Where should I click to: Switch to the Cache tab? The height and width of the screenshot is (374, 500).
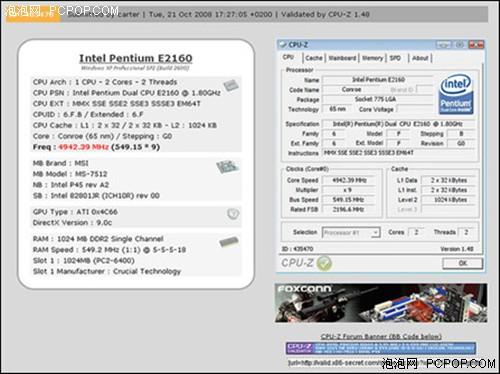(x=314, y=58)
